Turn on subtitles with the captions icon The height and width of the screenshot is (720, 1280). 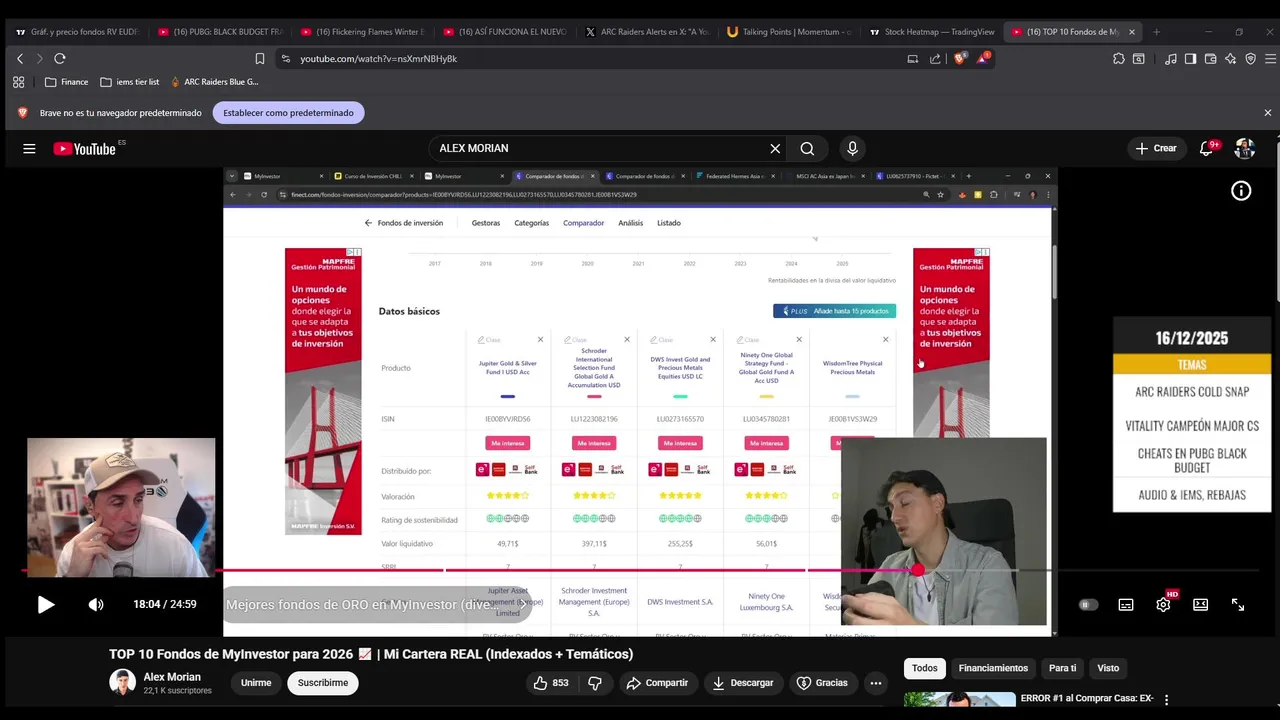1126,605
